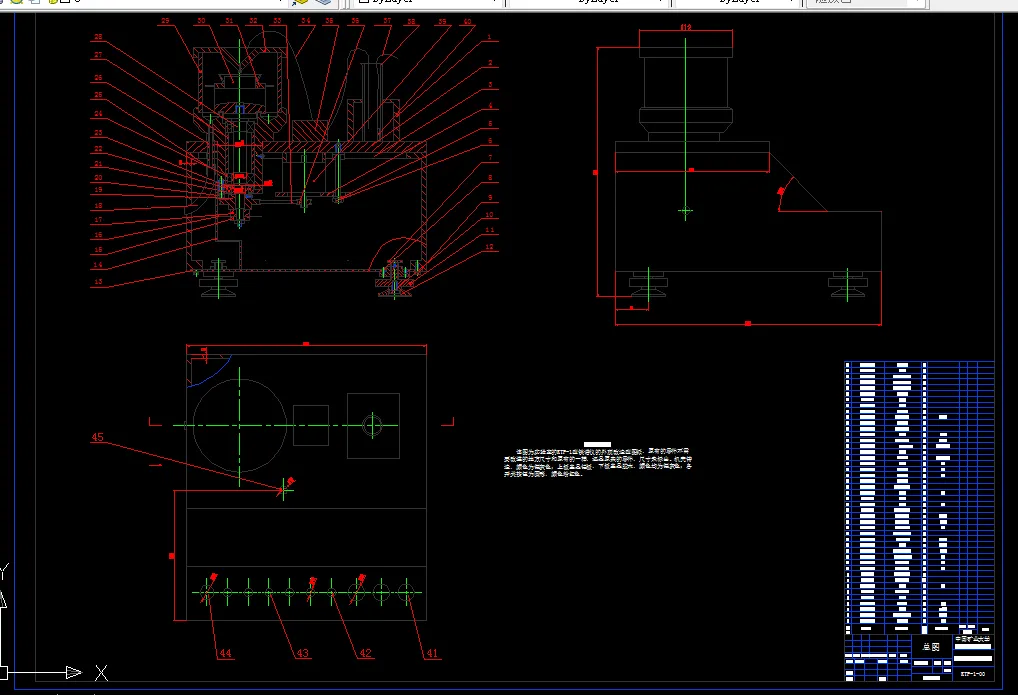This screenshot has width=1018, height=695.
Task: Click the Layer Previous icon
Action: (323, 2)
